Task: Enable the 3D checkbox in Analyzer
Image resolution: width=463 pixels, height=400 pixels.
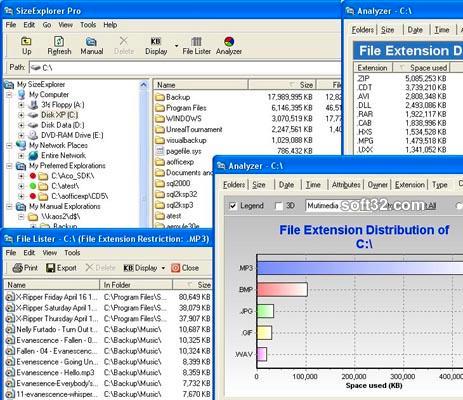Action: pyautogui.click(x=279, y=206)
